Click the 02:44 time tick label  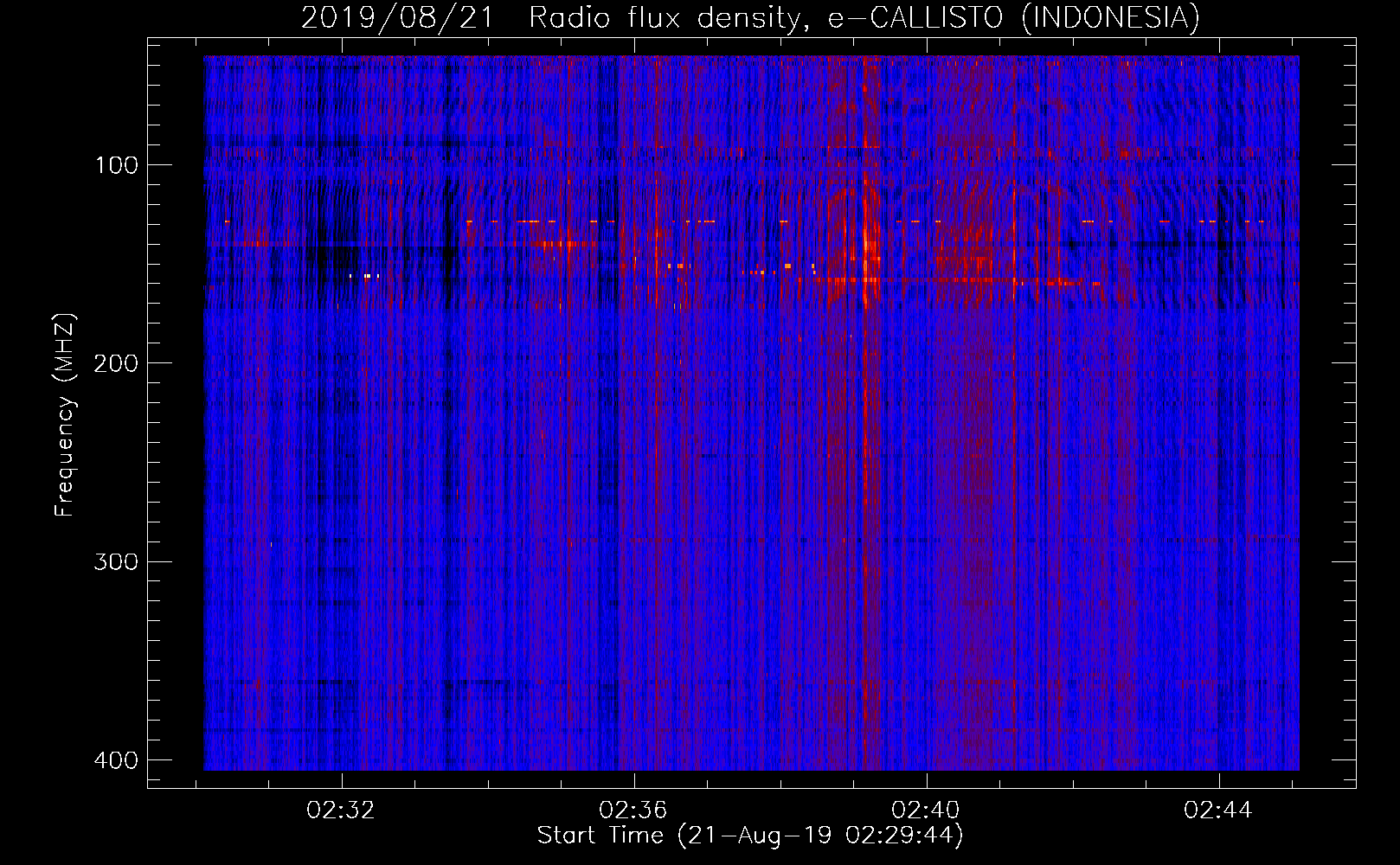[x=1218, y=811]
